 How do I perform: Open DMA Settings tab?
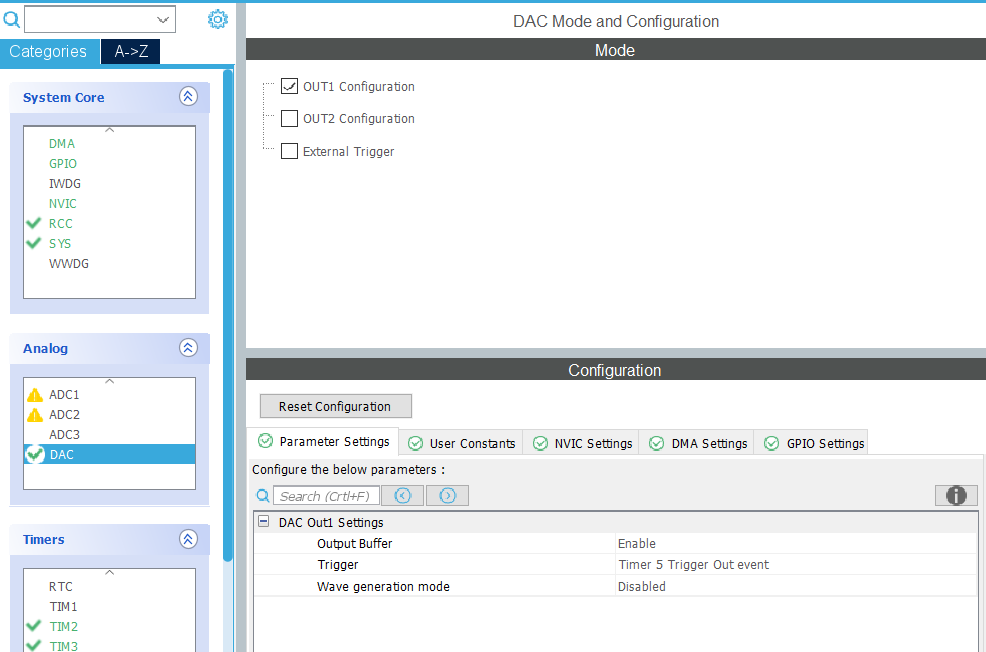tap(697, 443)
